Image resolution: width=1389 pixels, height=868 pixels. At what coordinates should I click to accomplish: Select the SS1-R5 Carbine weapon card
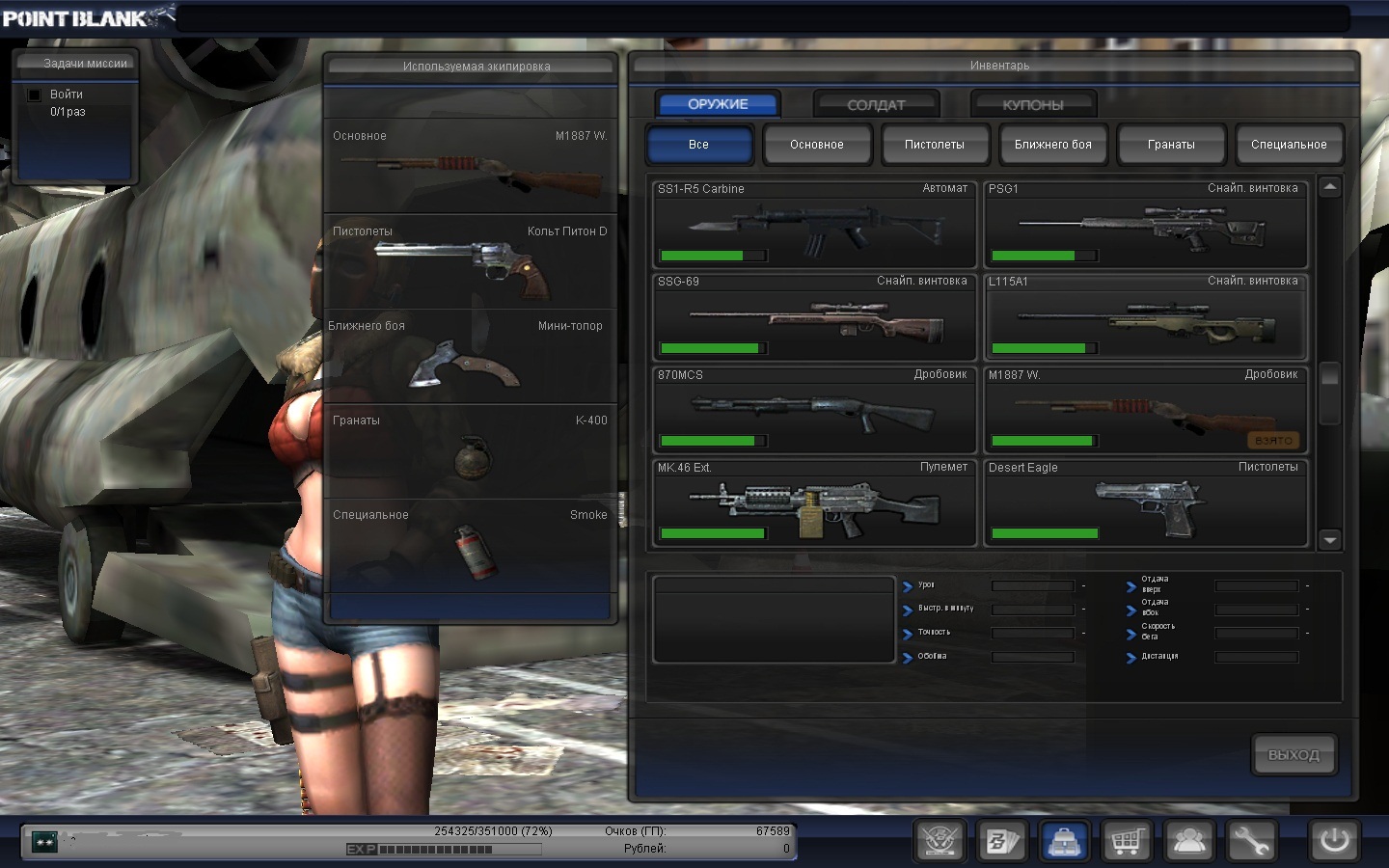[814, 224]
